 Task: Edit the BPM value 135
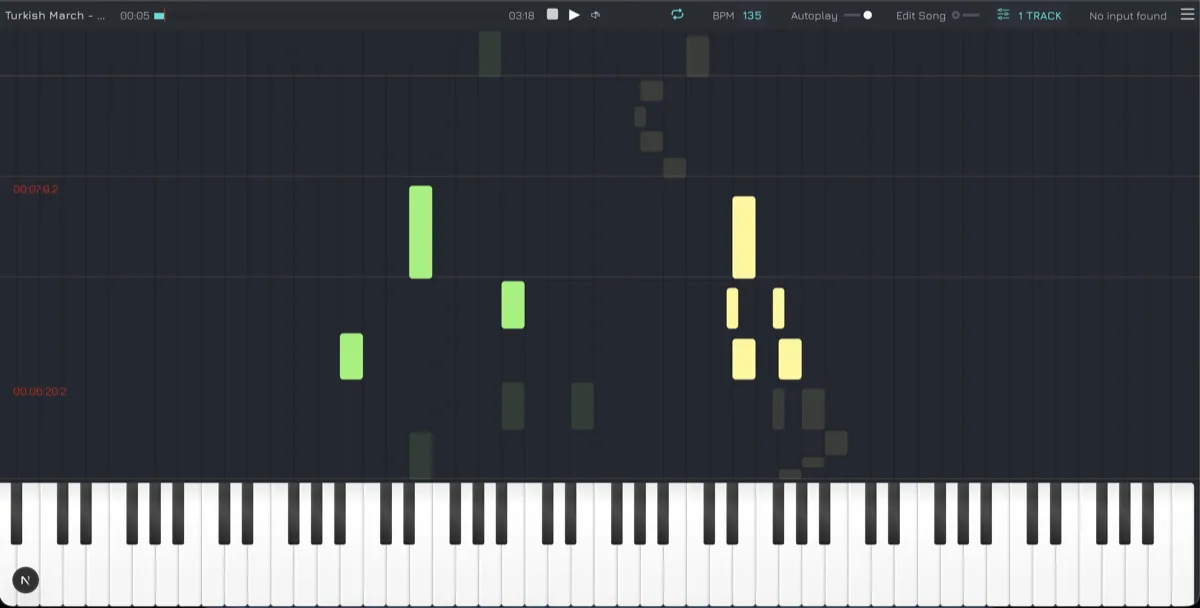click(752, 16)
